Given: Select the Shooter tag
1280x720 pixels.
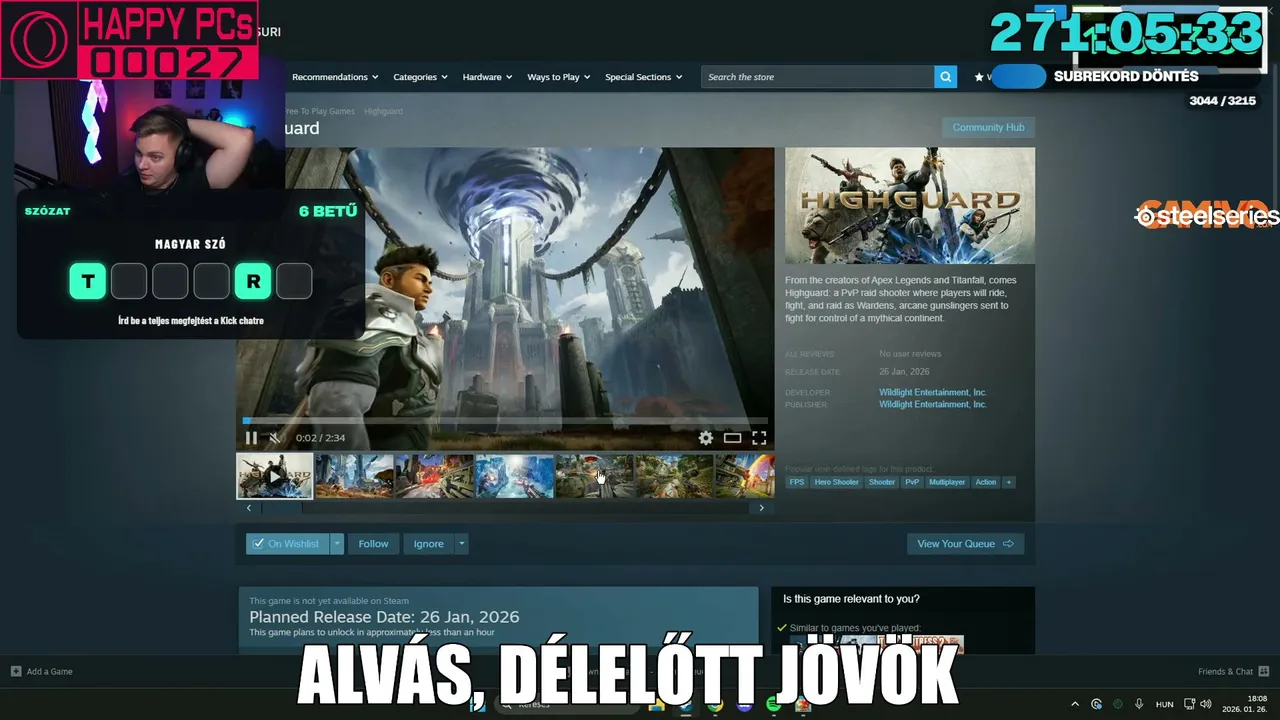Looking at the screenshot, I should pyautogui.click(x=882, y=482).
